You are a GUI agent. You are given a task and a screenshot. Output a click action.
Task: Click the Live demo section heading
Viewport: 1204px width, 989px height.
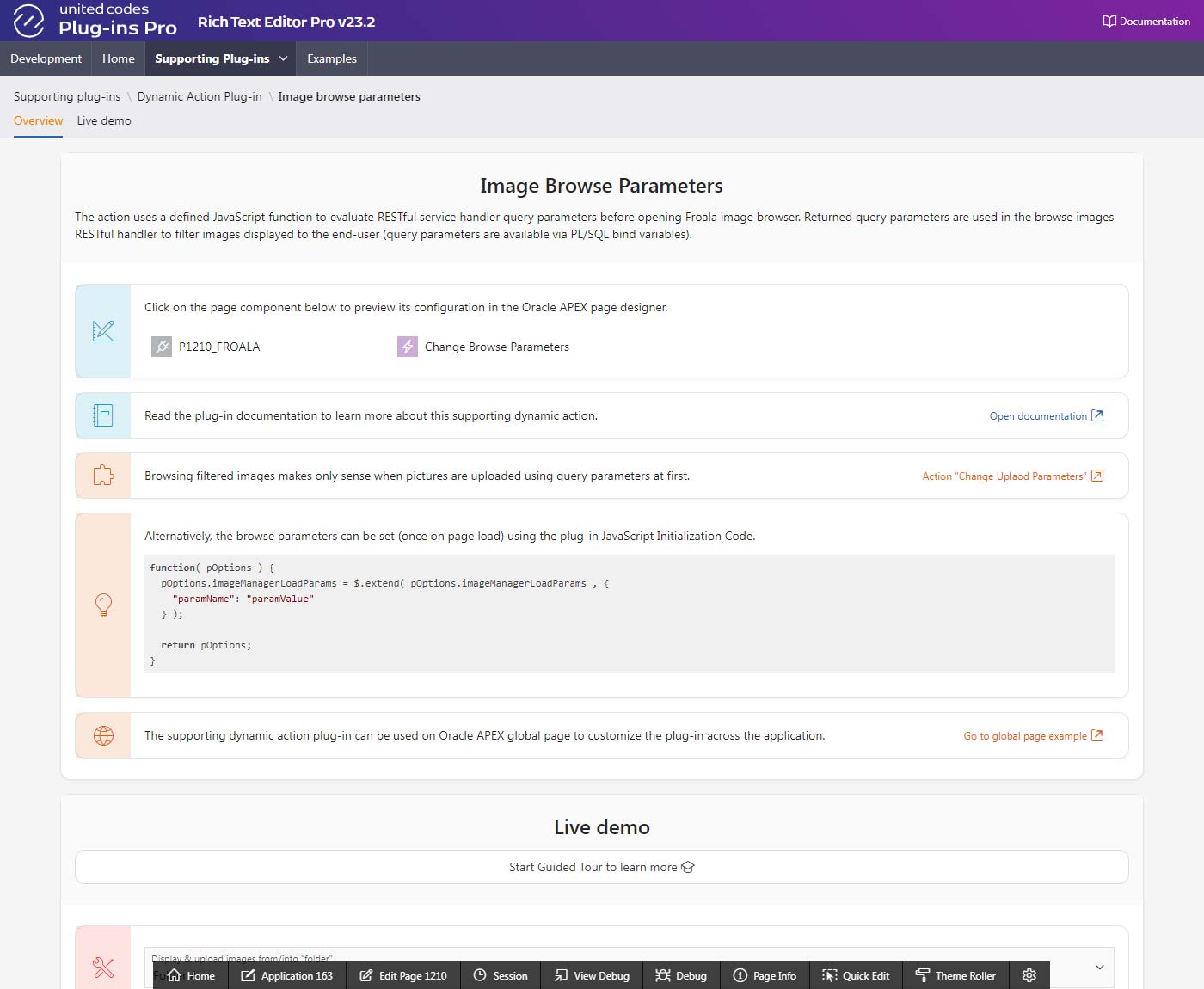[x=602, y=827]
